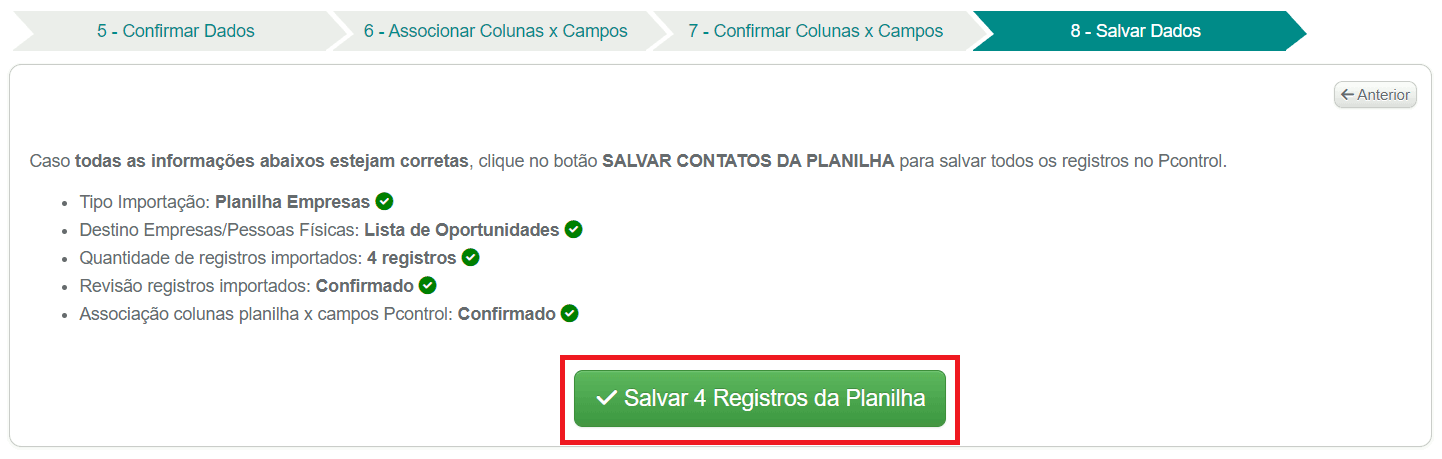1442x459 pixels.
Task: Click check icon next to Lista de Oportunidades
Action: (x=573, y=229)
